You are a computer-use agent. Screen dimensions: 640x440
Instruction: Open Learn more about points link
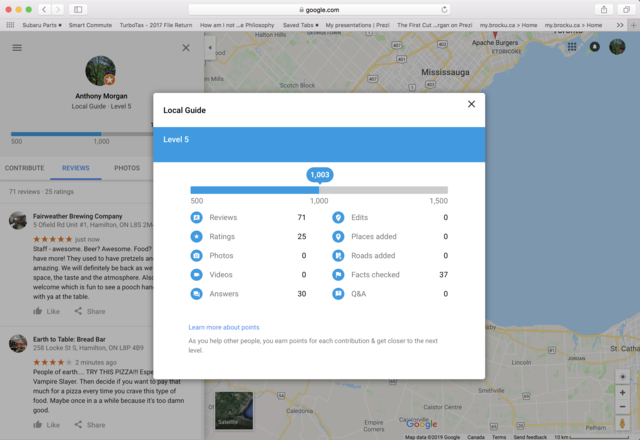pyautogui.click(x=224, y=327)
